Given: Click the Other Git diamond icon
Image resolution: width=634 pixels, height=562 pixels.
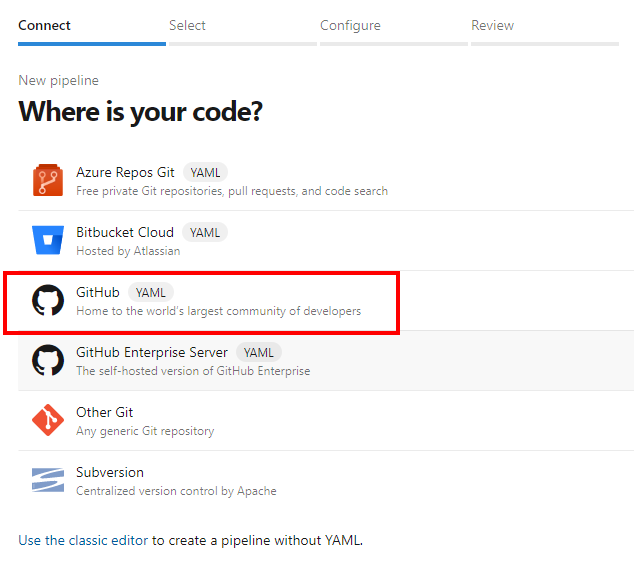Looking at the screenshot, I should tap(48, 420).
